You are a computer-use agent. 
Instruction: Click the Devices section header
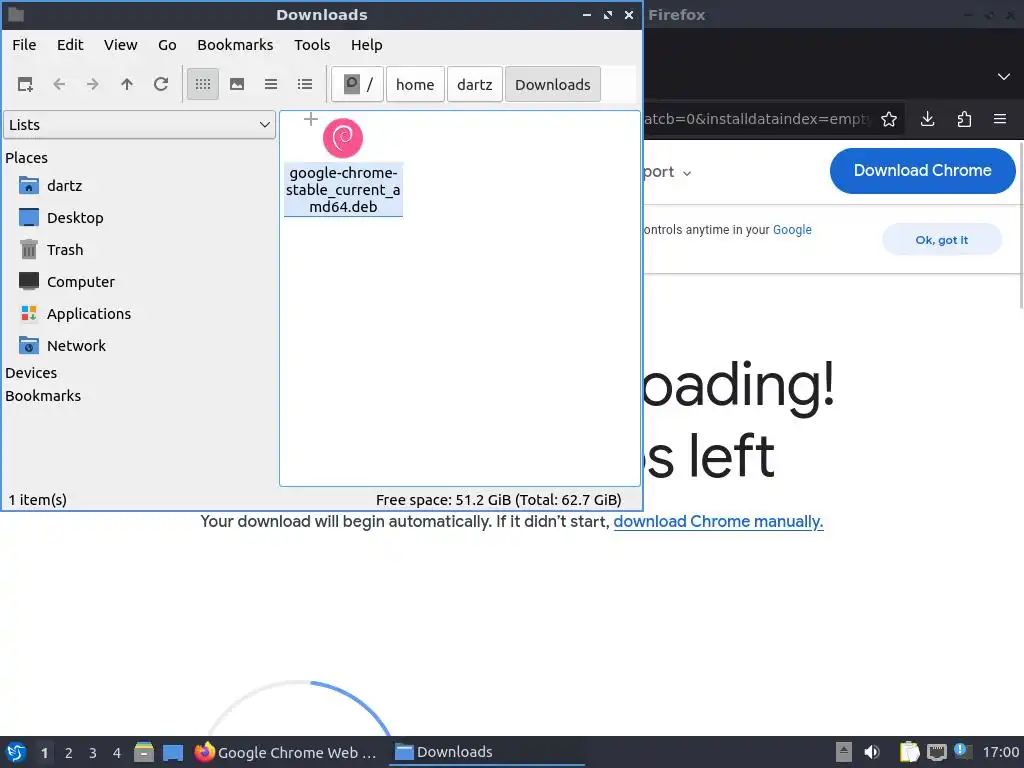31,373
